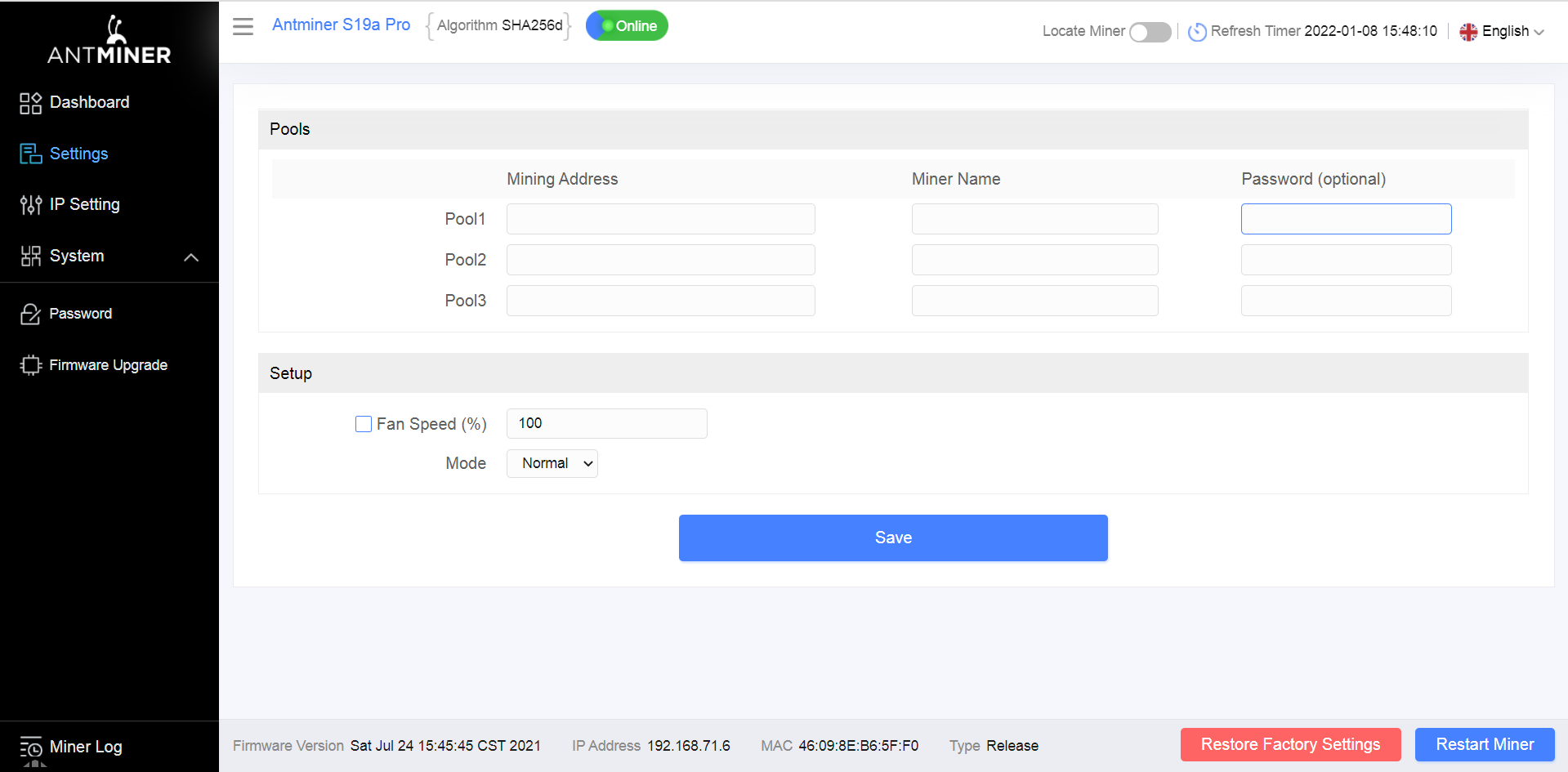The image size is (1568, 772).
Task: Open the English language dropdown
Action: point(1512,31)
